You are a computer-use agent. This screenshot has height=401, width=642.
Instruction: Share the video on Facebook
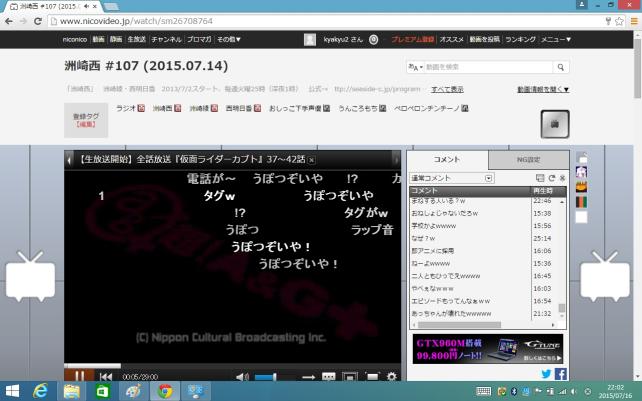[x=561, y=374]
